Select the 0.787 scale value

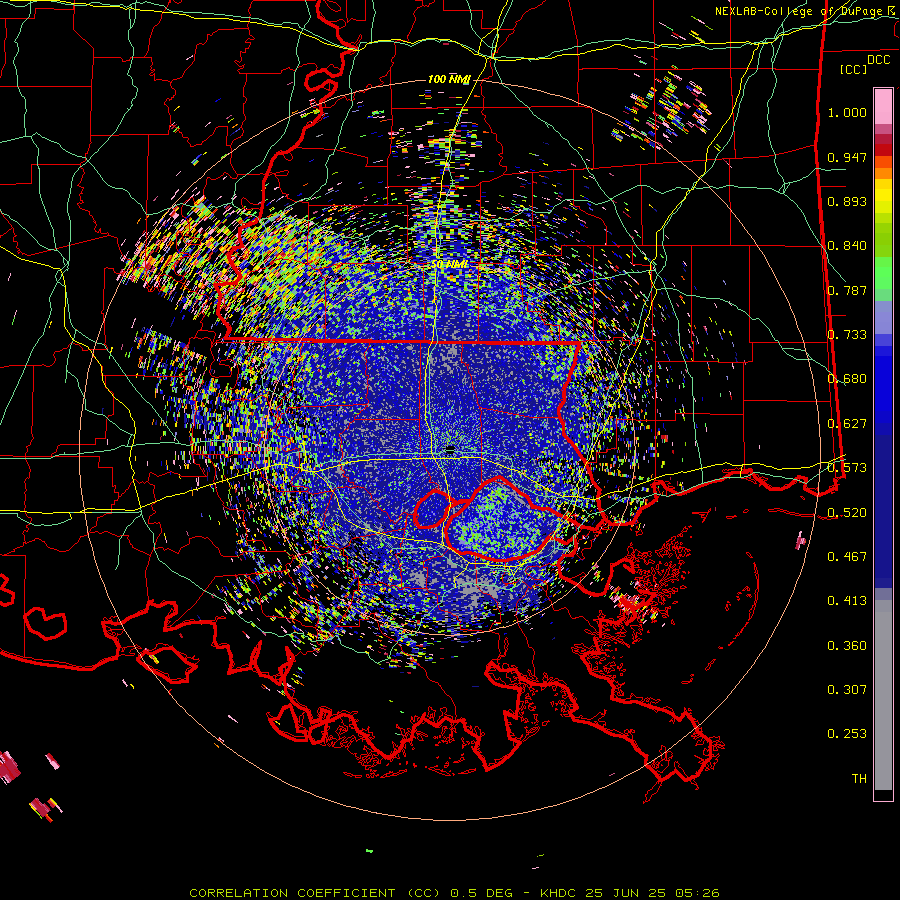[x=847, y=290]
